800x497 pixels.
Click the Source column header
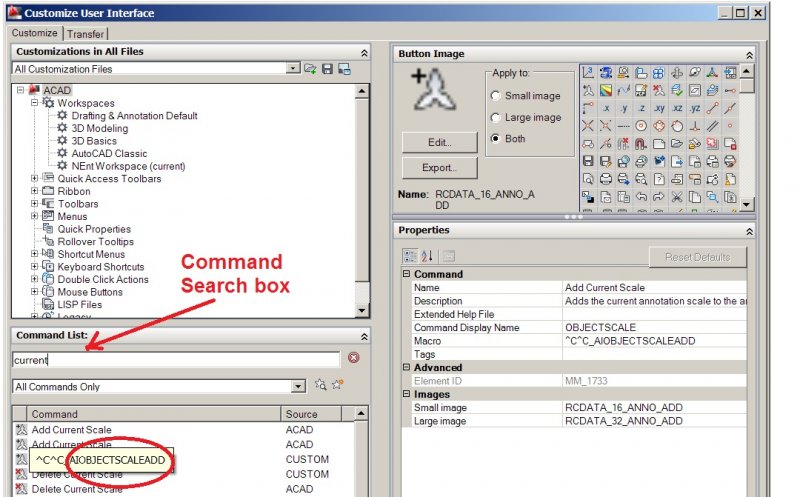point(311,414)
